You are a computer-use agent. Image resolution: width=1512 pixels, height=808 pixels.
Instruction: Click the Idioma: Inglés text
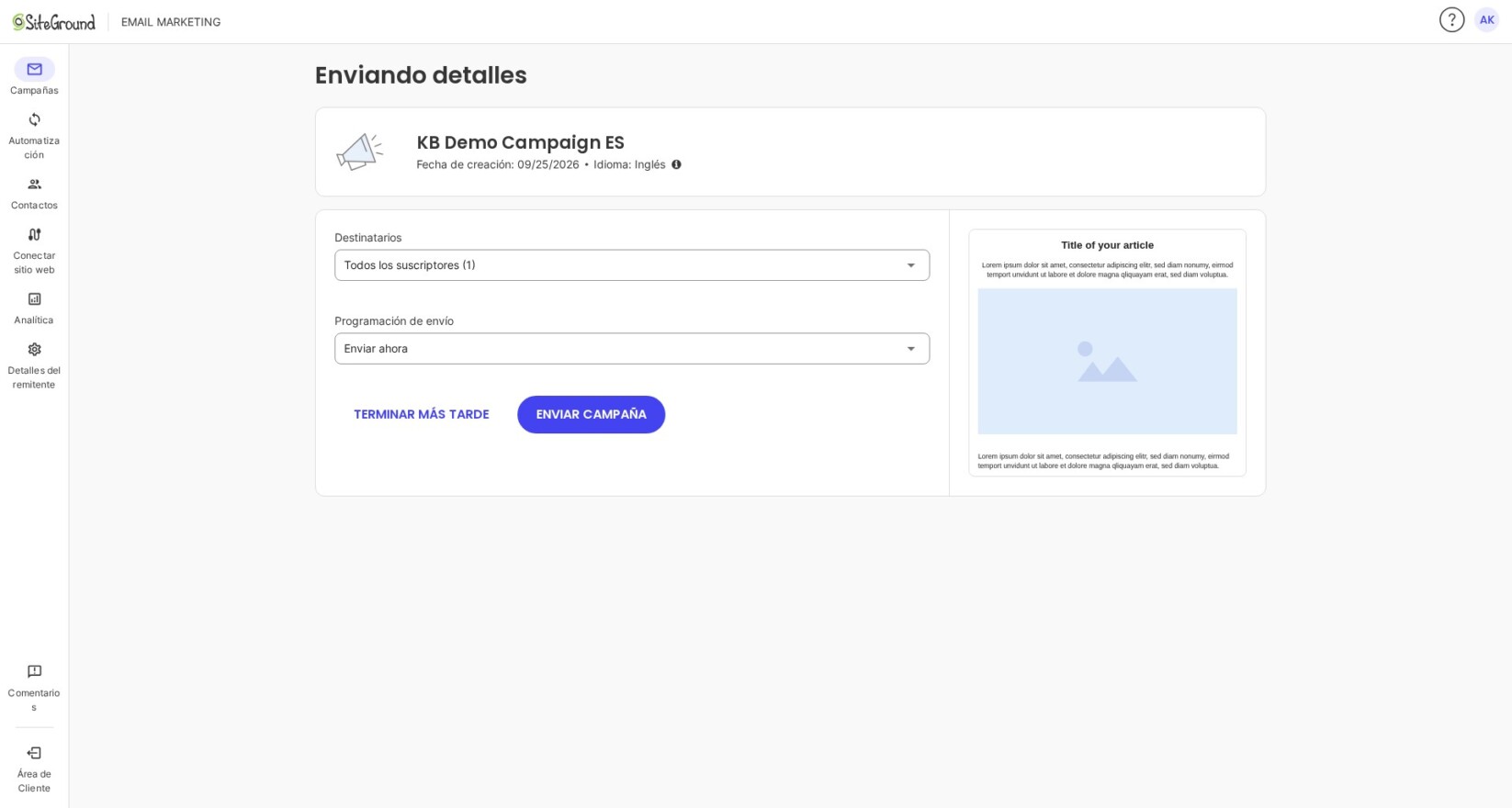(x=629, y=164)
